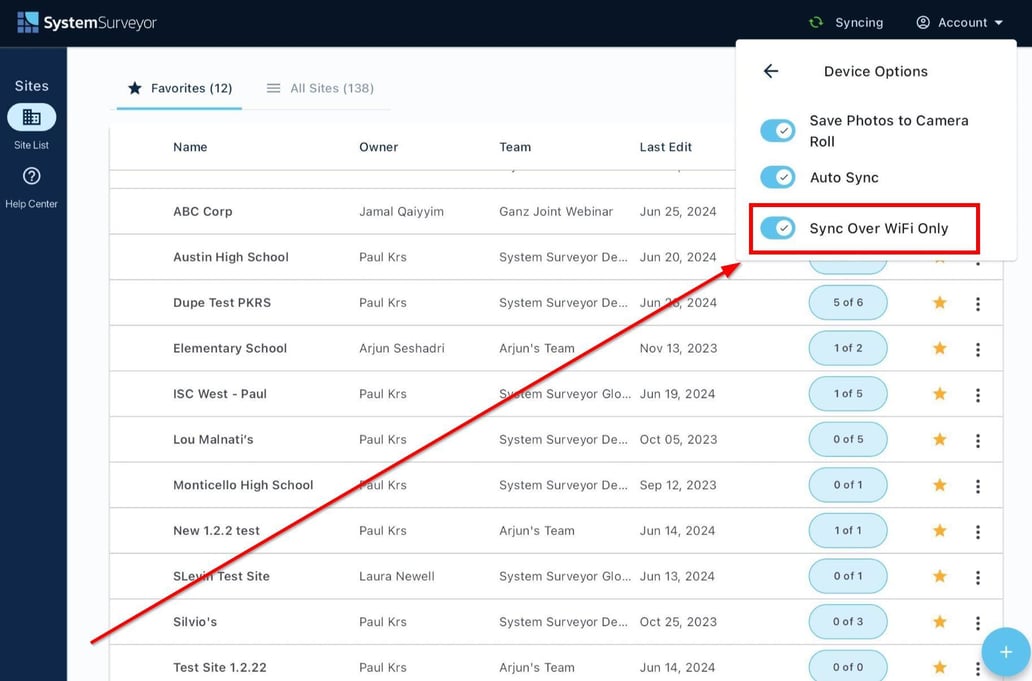Sort by the Last Edit column header
This screenshot has height=681, width=1032.
(x=665, y=147)
